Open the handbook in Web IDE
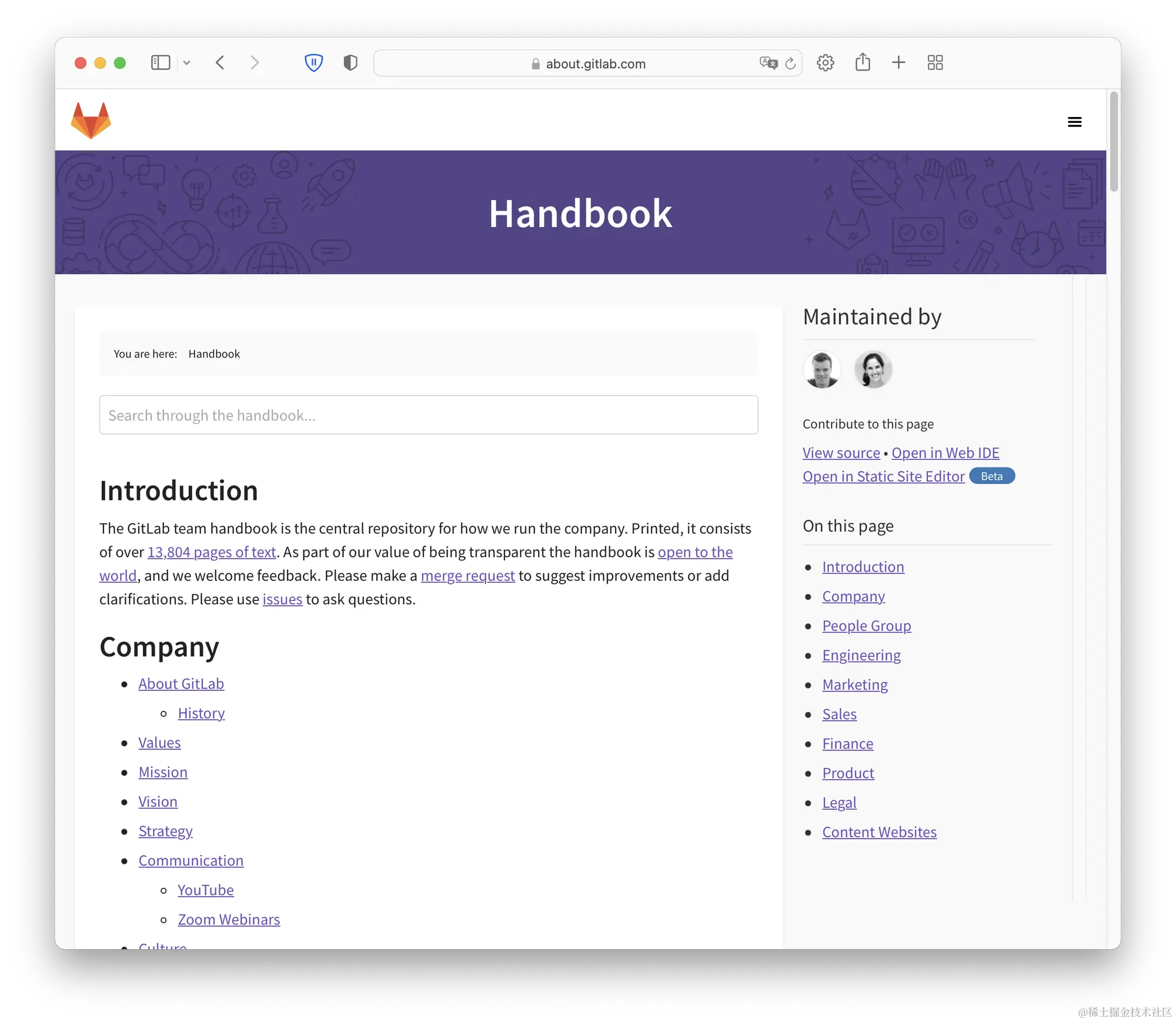Image resolution: width=1176 pixels, height=1022 pixels. point(945,452)
